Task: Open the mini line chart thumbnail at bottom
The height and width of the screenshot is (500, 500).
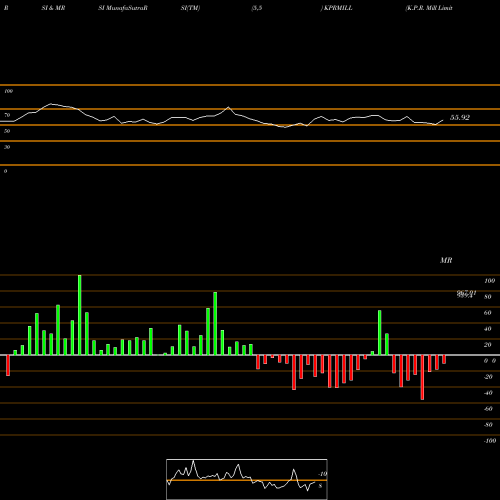Action: [x=247, y=479]
